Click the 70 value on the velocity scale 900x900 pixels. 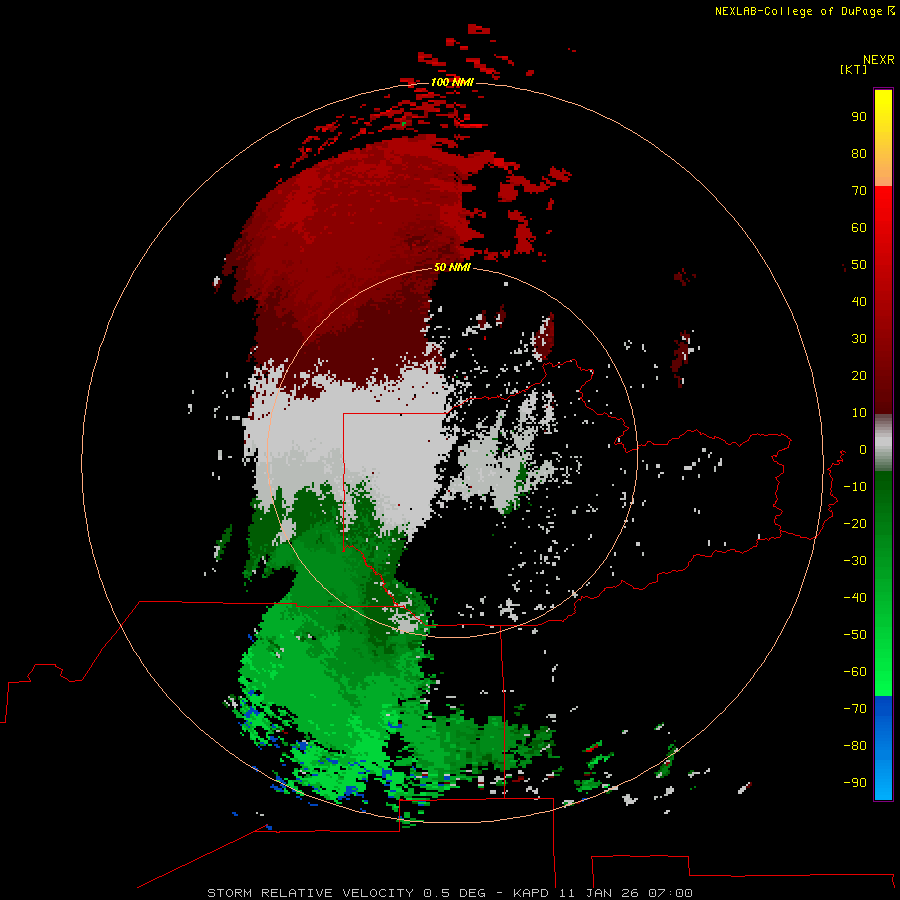(859, 191)
